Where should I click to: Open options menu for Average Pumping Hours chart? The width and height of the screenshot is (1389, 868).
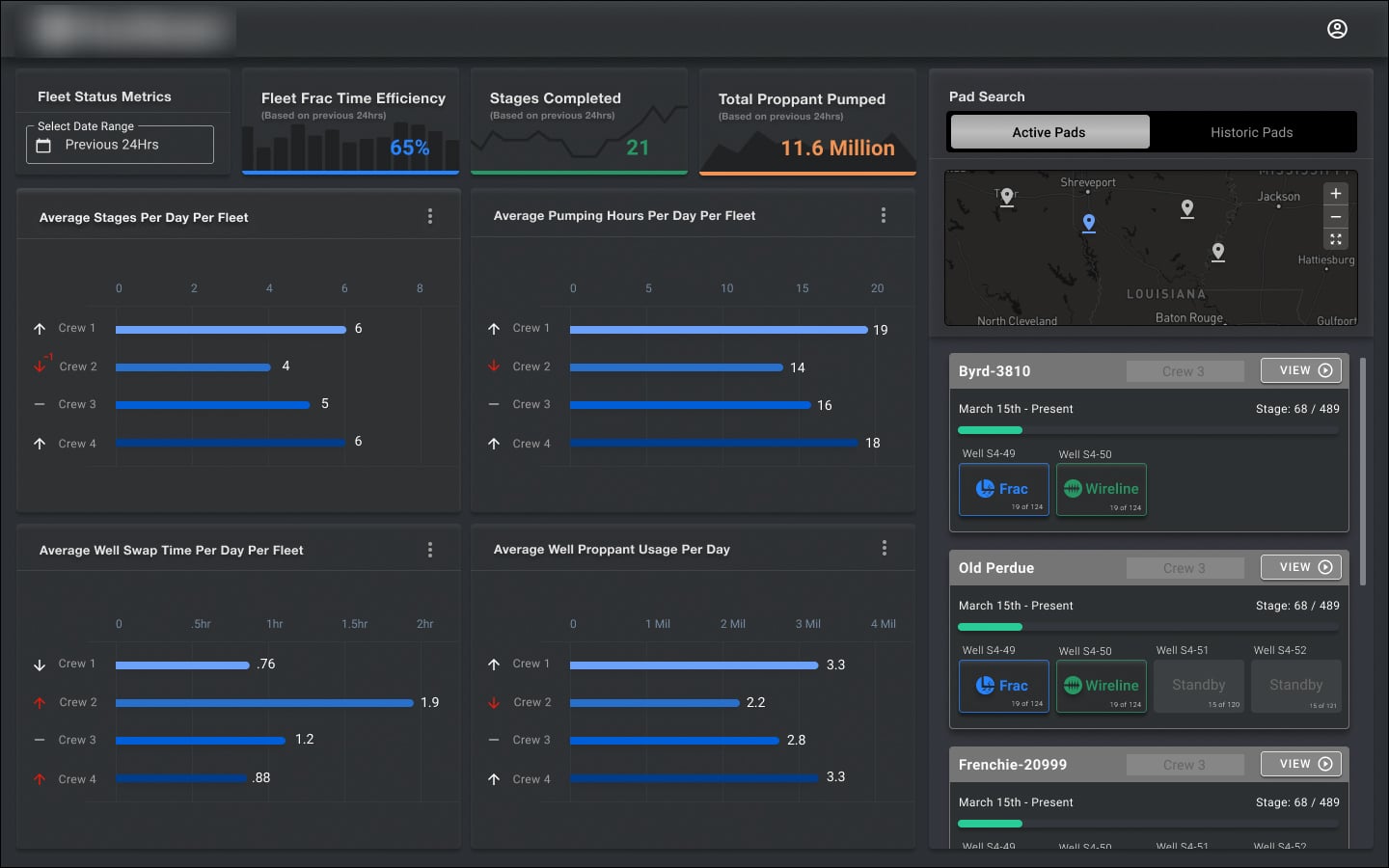[x=884, y=215]
